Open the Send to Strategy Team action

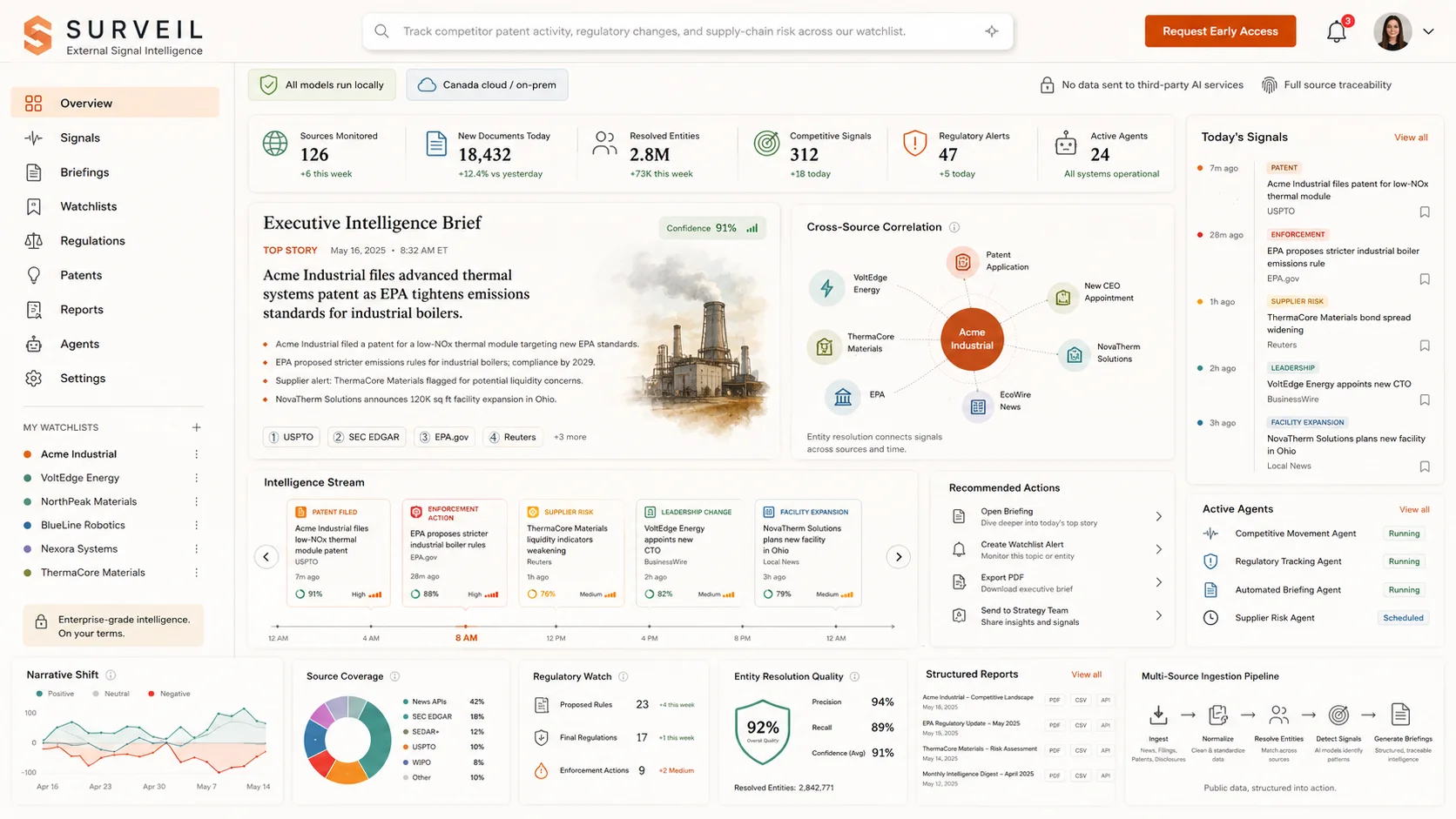1059,616
